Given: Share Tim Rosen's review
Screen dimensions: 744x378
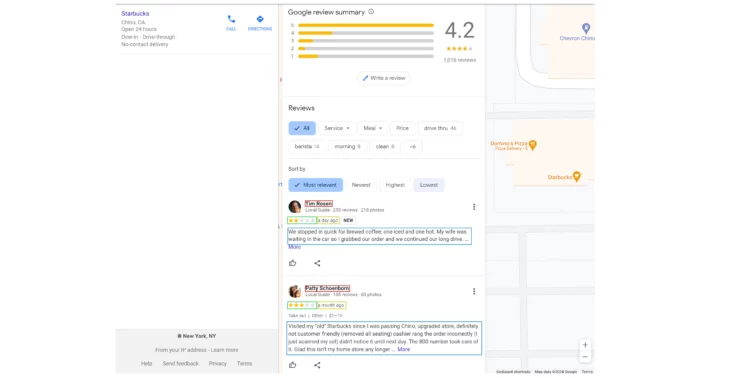Looking at the screenshot, I should click(x=317, y=263).
